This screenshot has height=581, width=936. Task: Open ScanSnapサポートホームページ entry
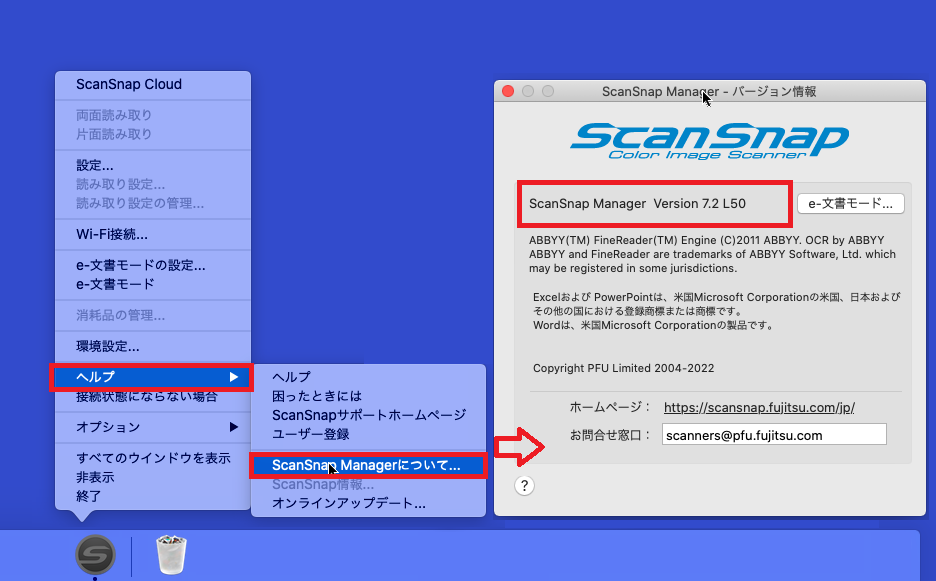tap(368, 415)
